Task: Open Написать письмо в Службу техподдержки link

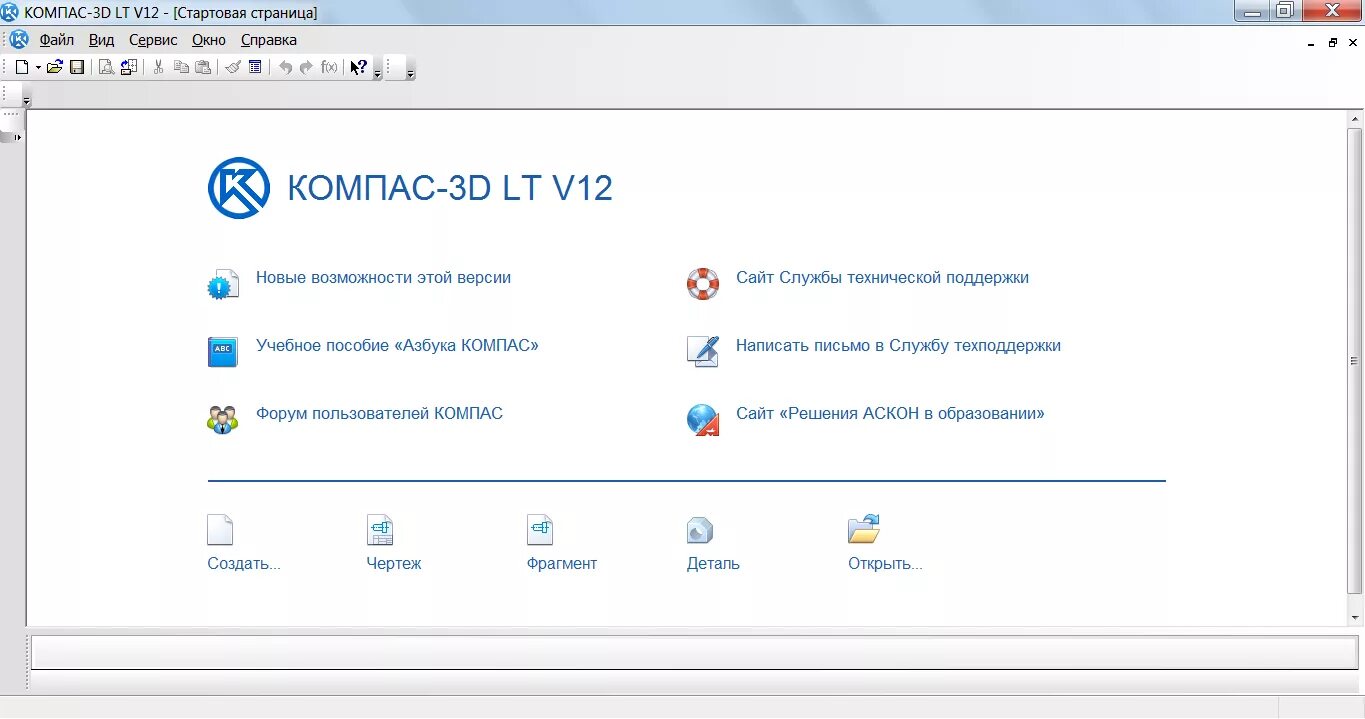Action: coord(898,346)
